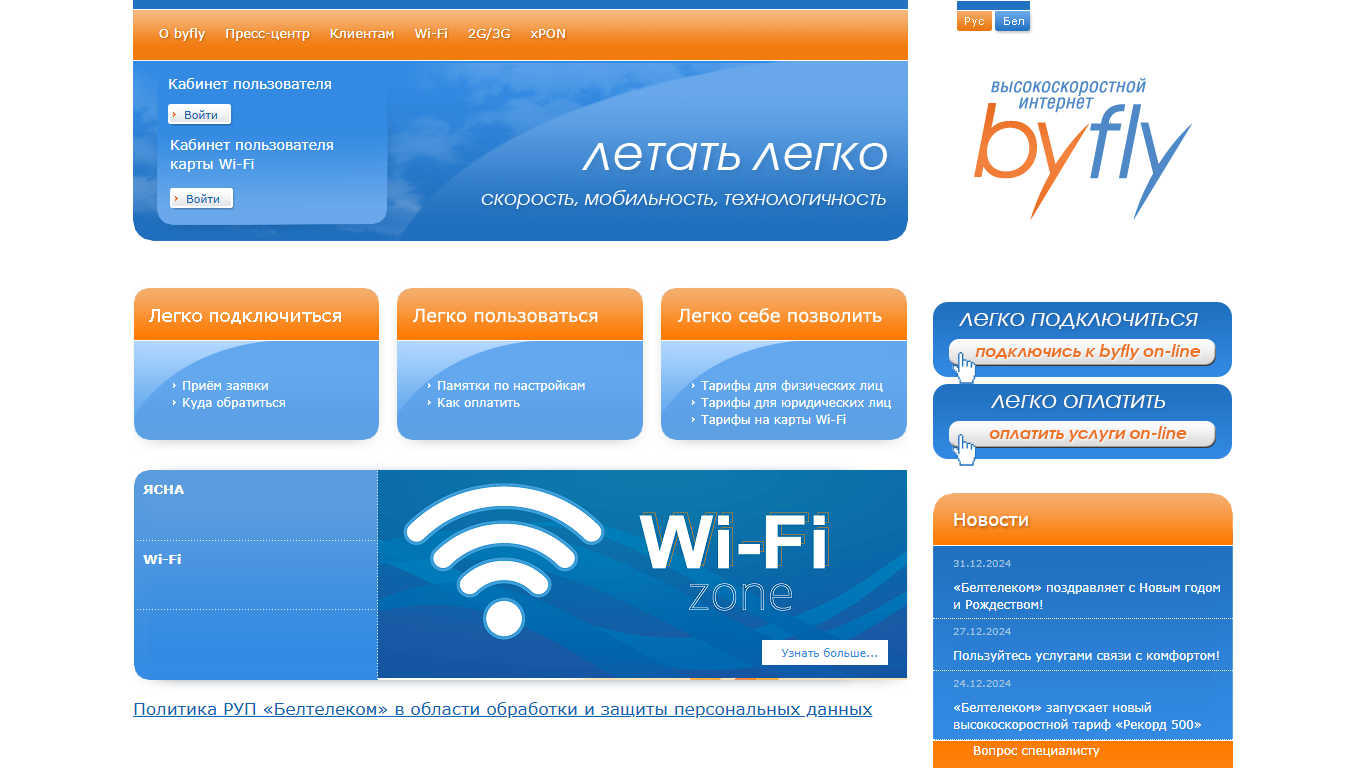Click the date 24.12.2024
The height and width of the screenshot is (768, 1366).
(982, 684)
